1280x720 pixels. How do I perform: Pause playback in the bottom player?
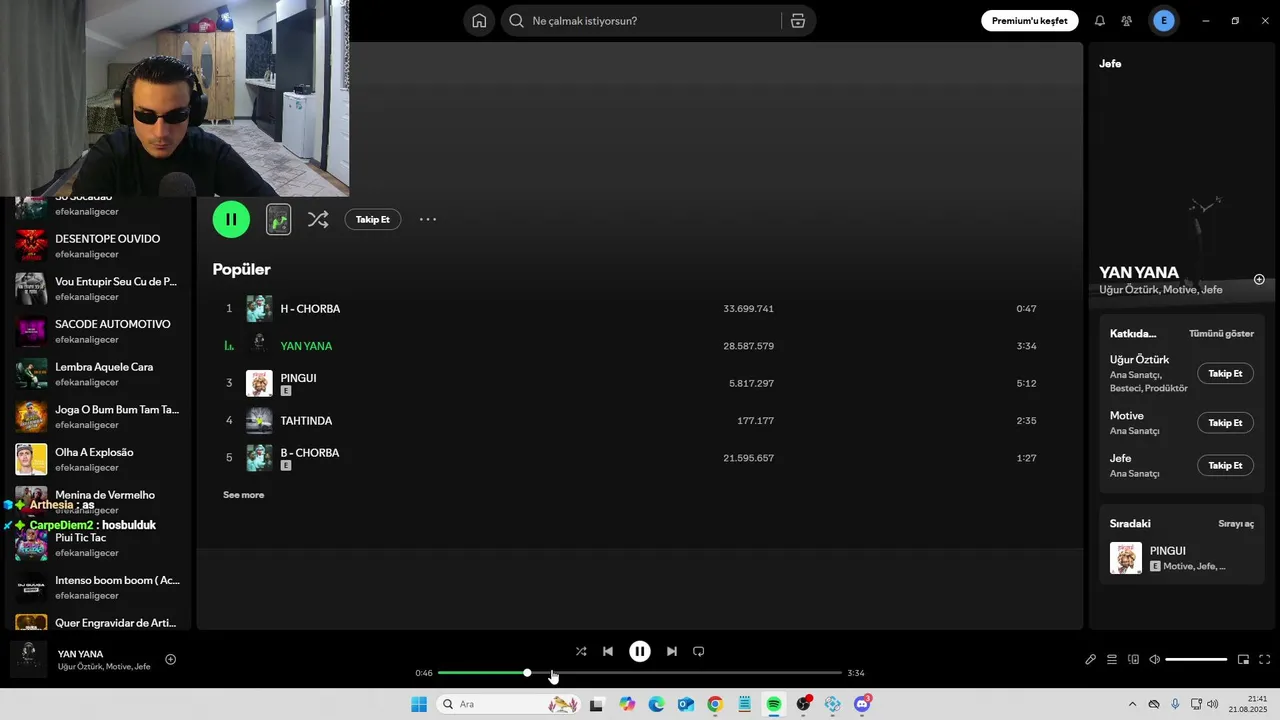tap(640, 651)
